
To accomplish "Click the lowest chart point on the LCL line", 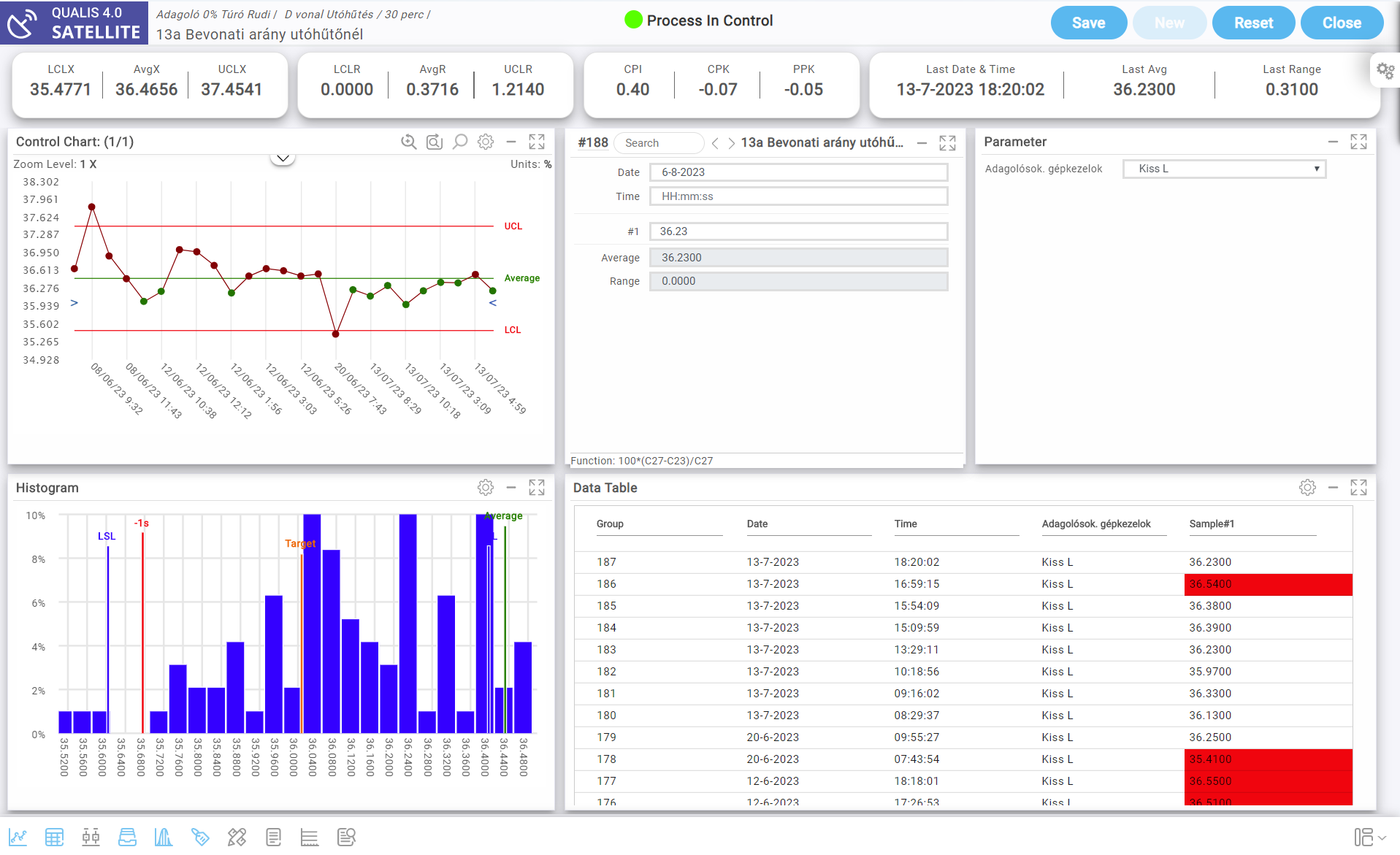I will [x=336, y=334].
